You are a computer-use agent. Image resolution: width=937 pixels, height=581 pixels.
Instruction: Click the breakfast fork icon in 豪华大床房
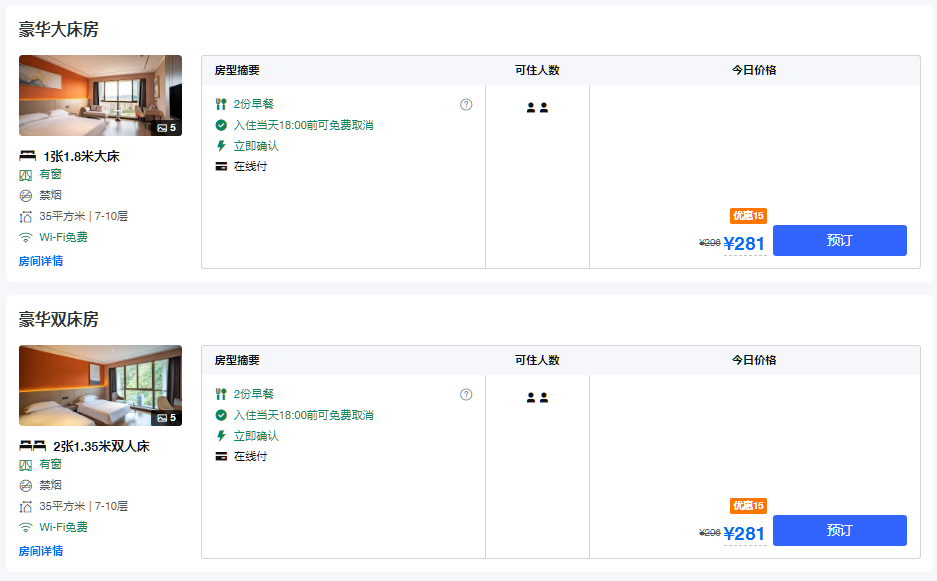(x=221, y=104)
